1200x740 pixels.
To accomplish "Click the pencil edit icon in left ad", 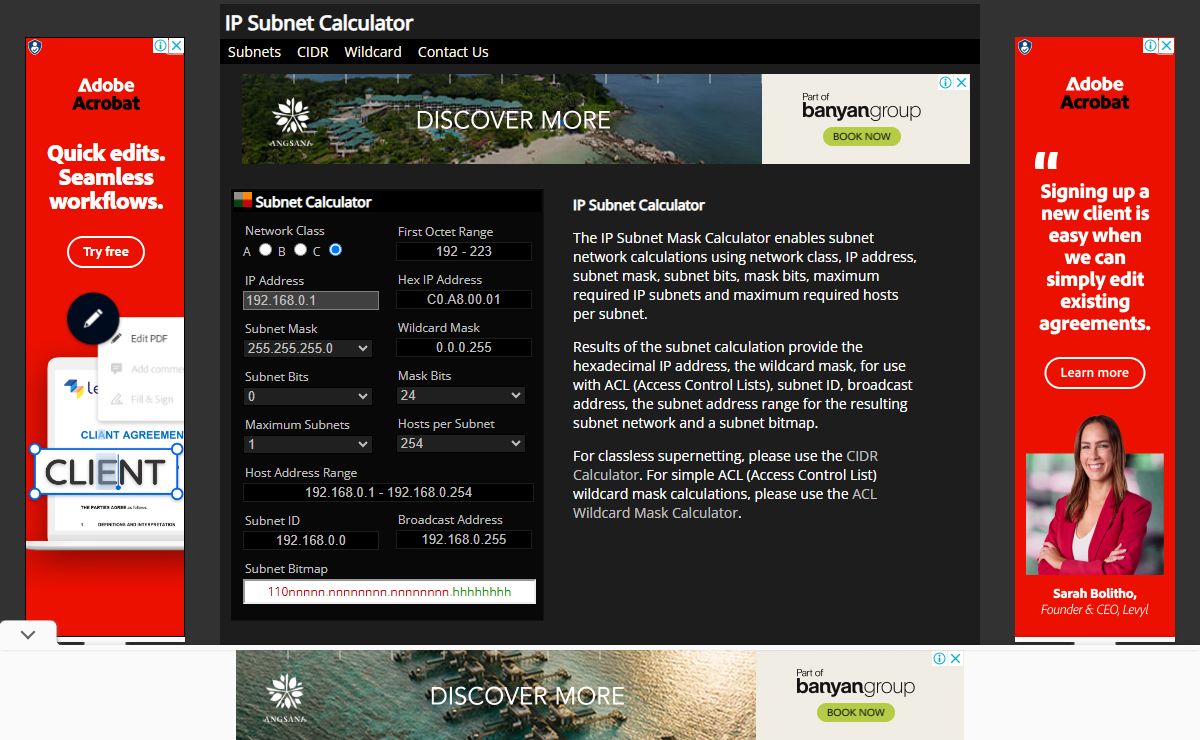I will click(93, 319).
